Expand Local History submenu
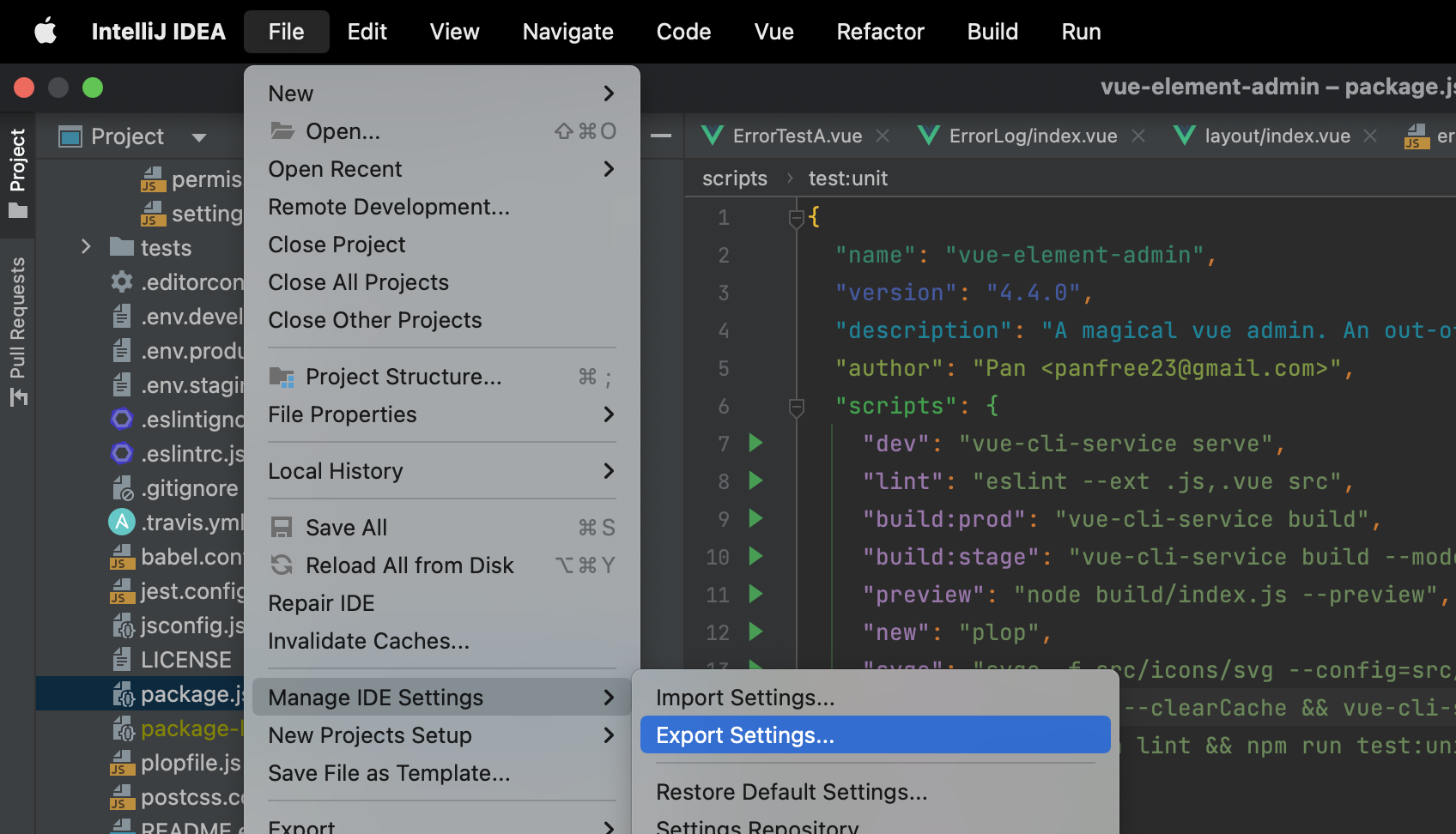 point(442,471)
